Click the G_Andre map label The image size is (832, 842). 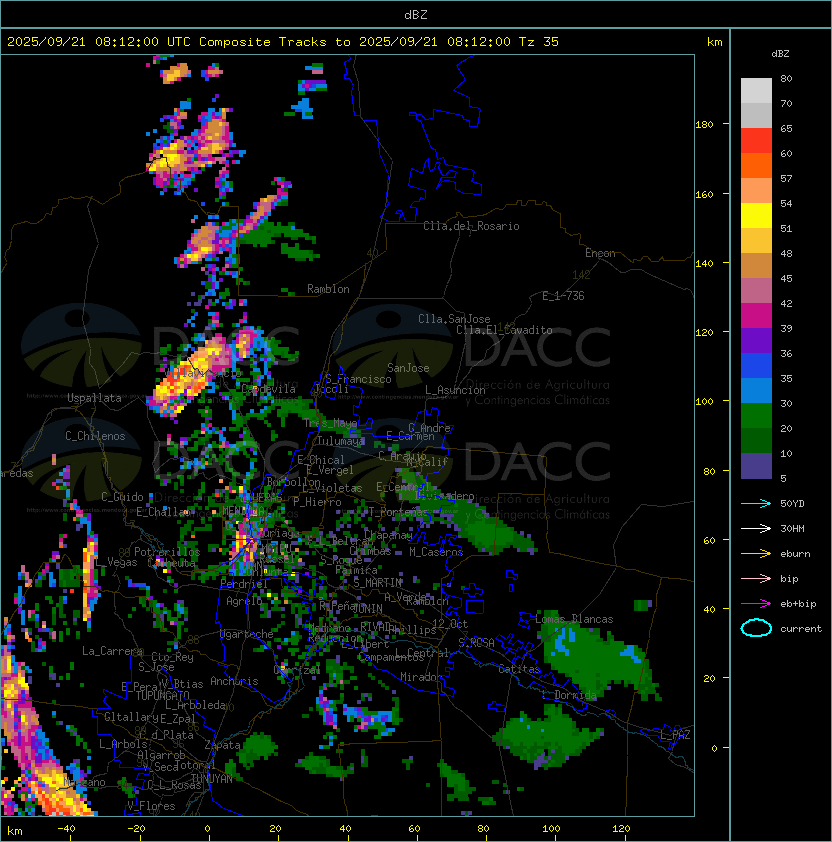pos(429,427)
